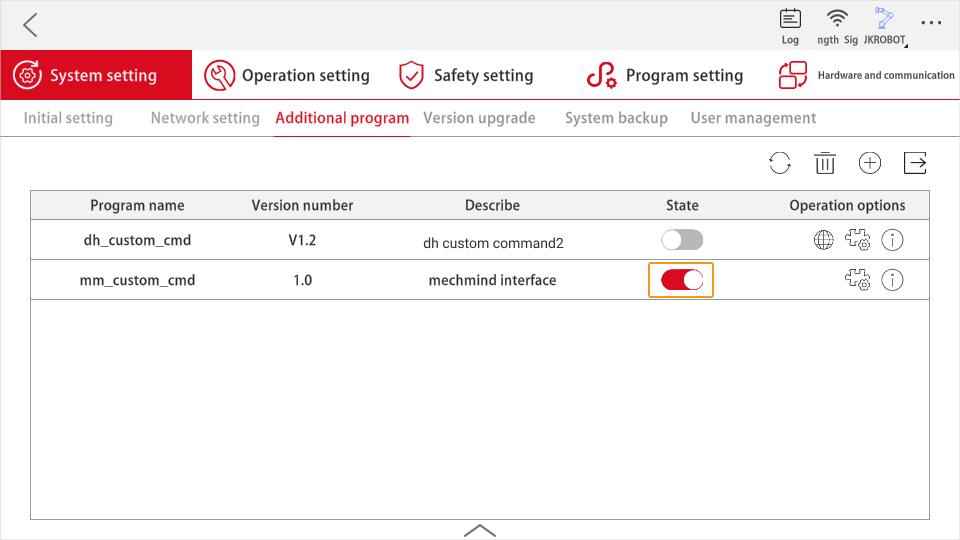Open the System backup sub-tab
Image resolution: width=960 pixels, height=540 pixels.
tap(616, 118)
